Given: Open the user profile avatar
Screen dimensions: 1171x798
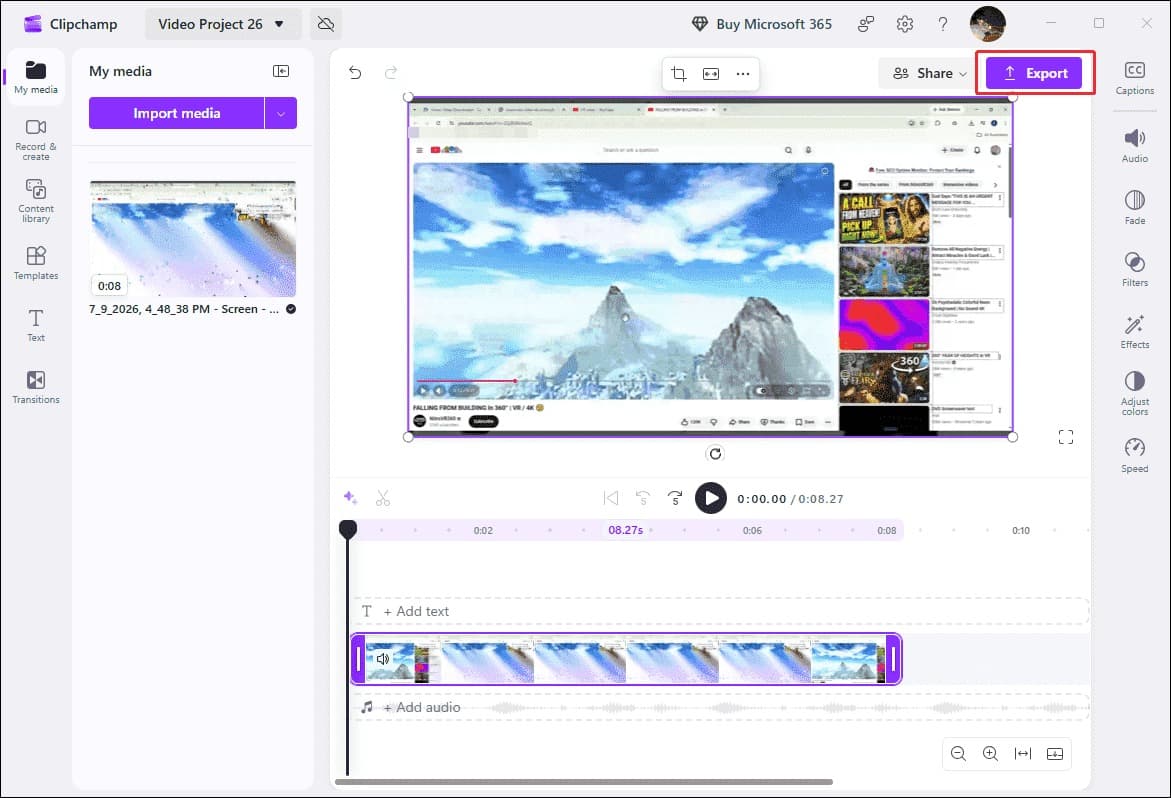Looking at the screenshot, I should coord(987,24).
